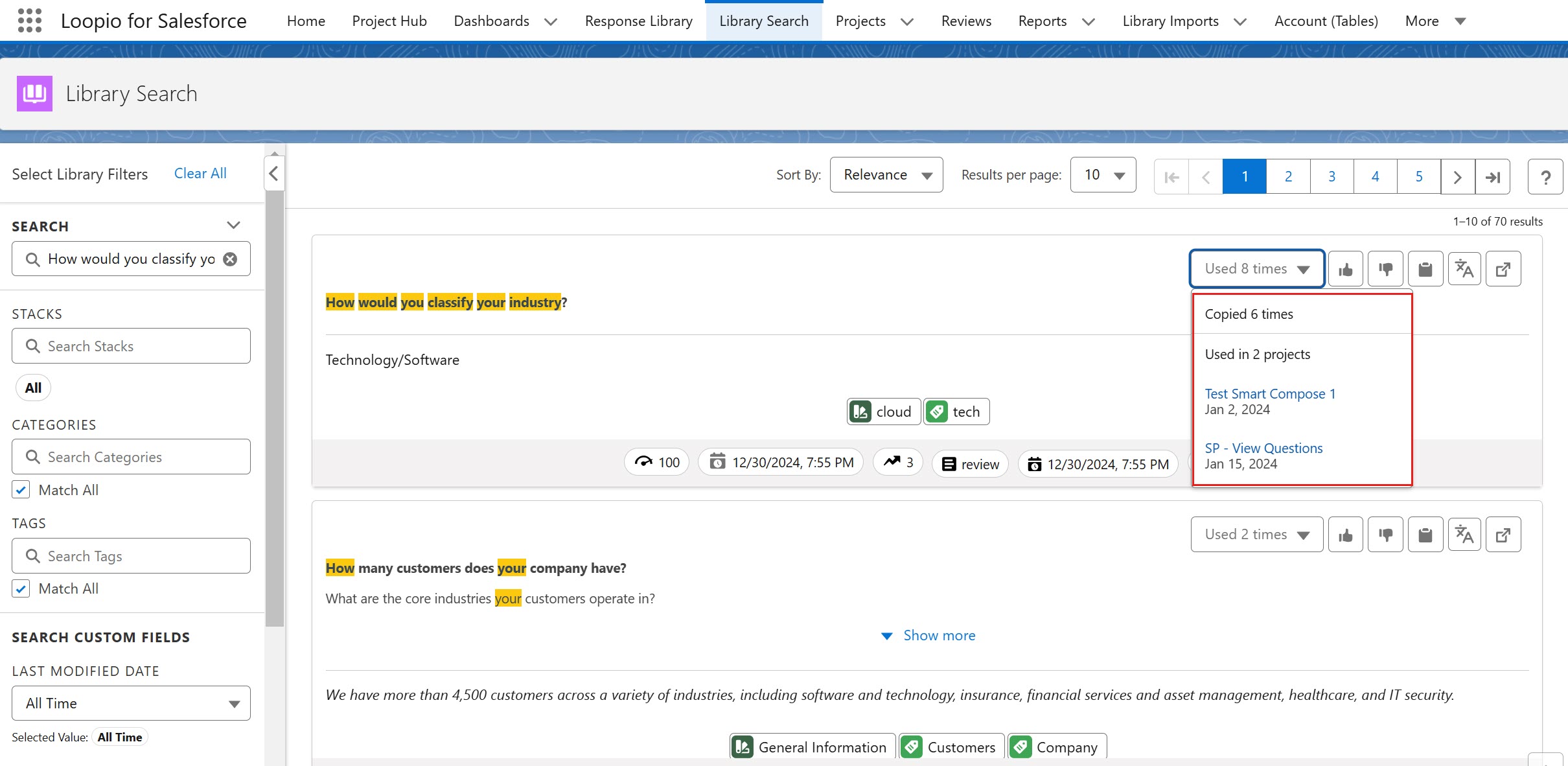The image size is (1568, 766).
Task: Go to the first results page
Action: tap(1171, 176)
